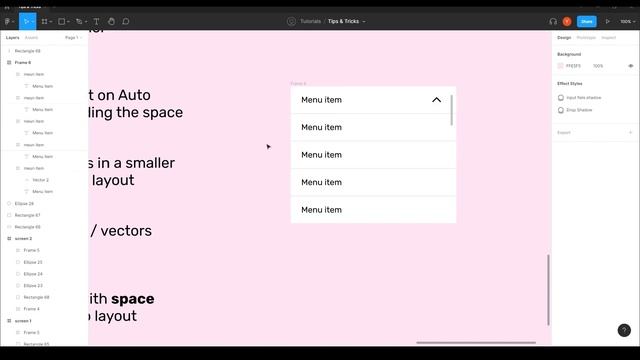Click the ellipse icon of Ellipse 26 layer
The height and width of the screenshot is (360, 640).
coord(9,204)
